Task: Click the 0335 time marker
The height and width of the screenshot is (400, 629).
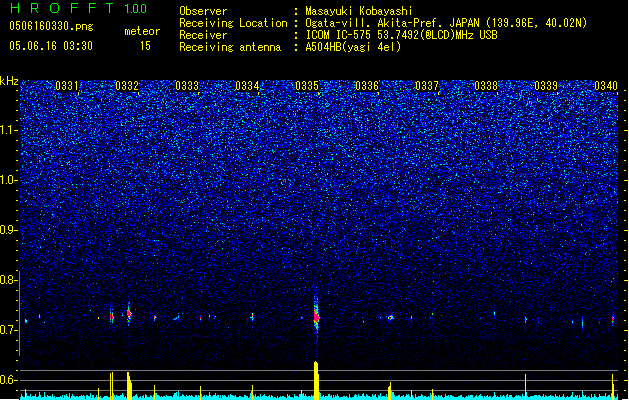Action: coord(307,86)
